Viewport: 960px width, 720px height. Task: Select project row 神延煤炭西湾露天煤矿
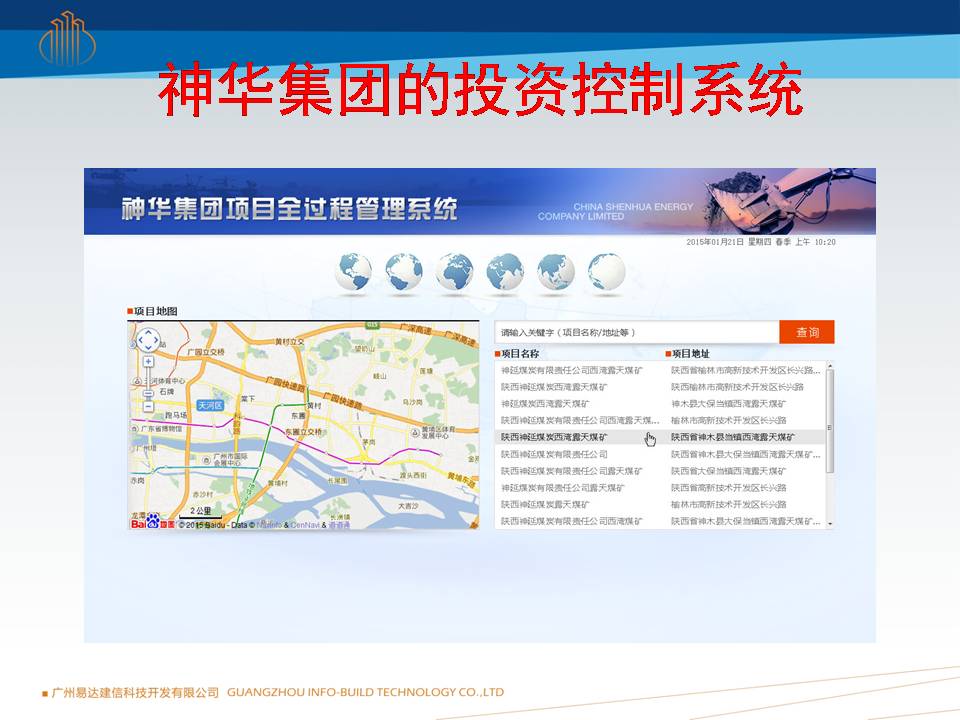[x=545, y=404]
